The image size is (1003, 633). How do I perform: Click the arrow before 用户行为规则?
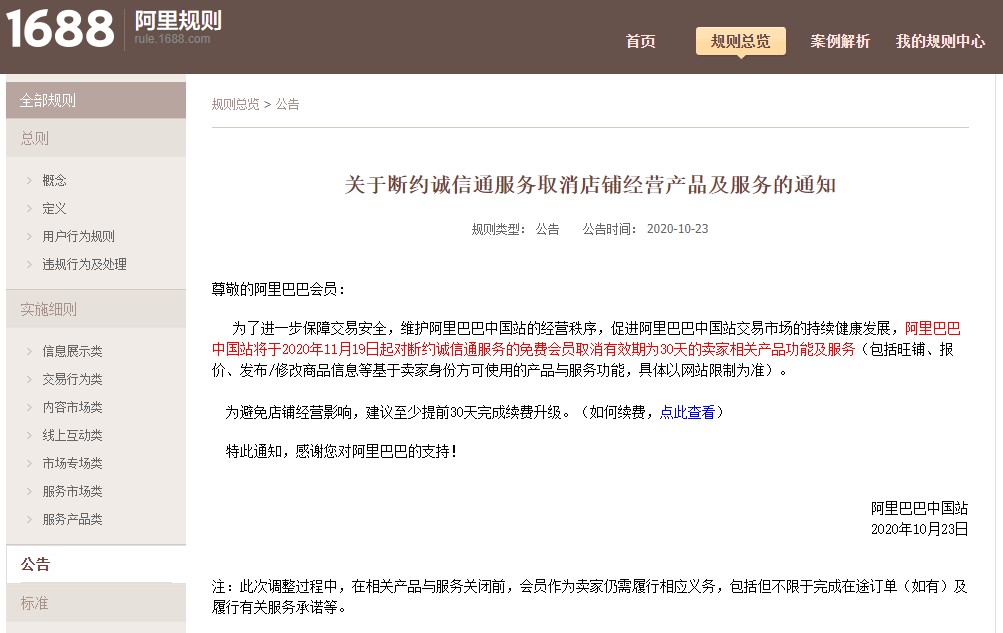click(29, 237)
